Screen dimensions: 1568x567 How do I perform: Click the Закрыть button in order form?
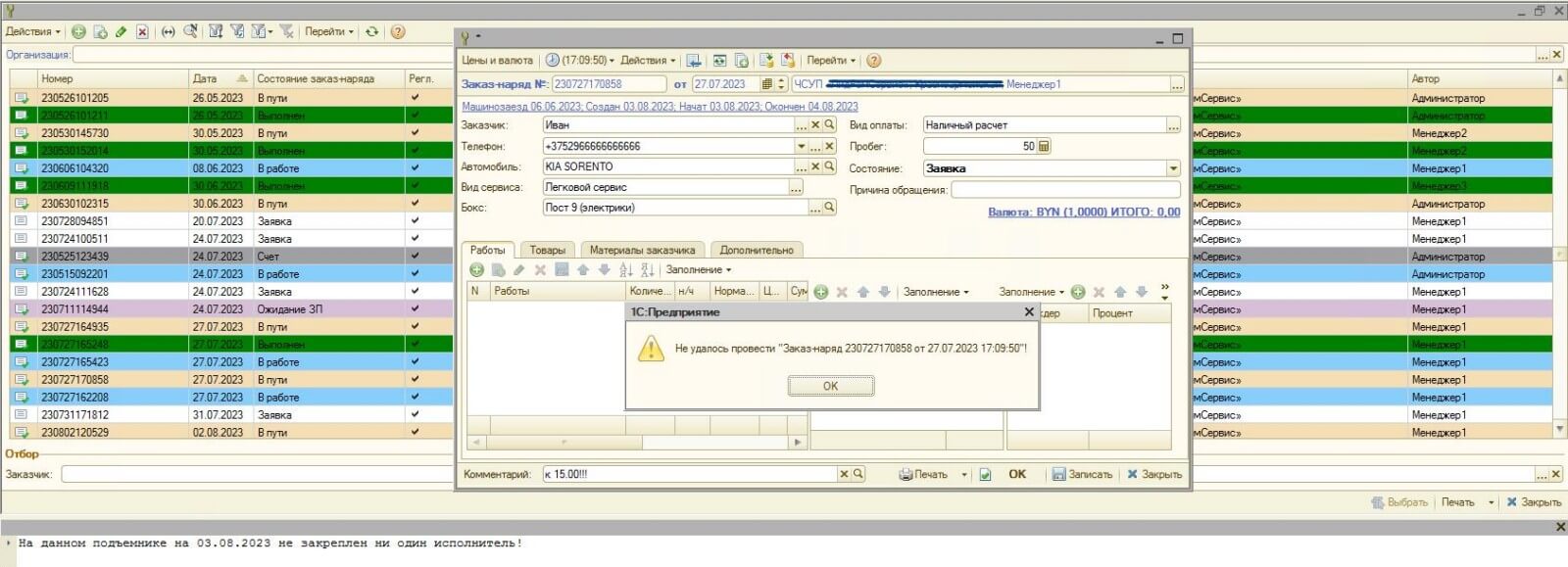1154,474
